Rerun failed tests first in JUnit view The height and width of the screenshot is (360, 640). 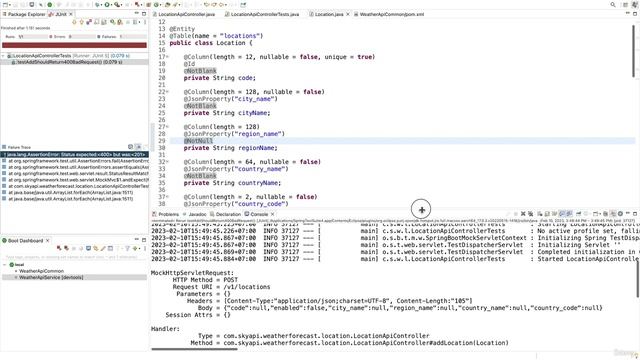[x=120, y=22]
